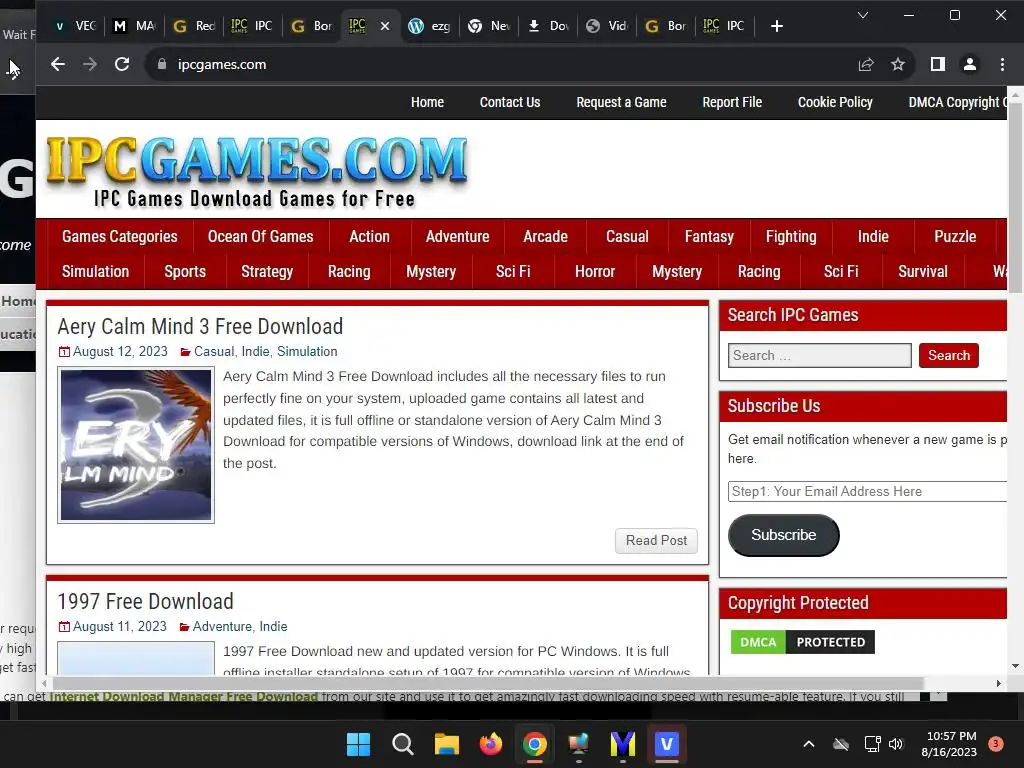Viewport: 1024px width, 768px height.
Task: Select Adventure category in red menu
Action: point(457,236)
